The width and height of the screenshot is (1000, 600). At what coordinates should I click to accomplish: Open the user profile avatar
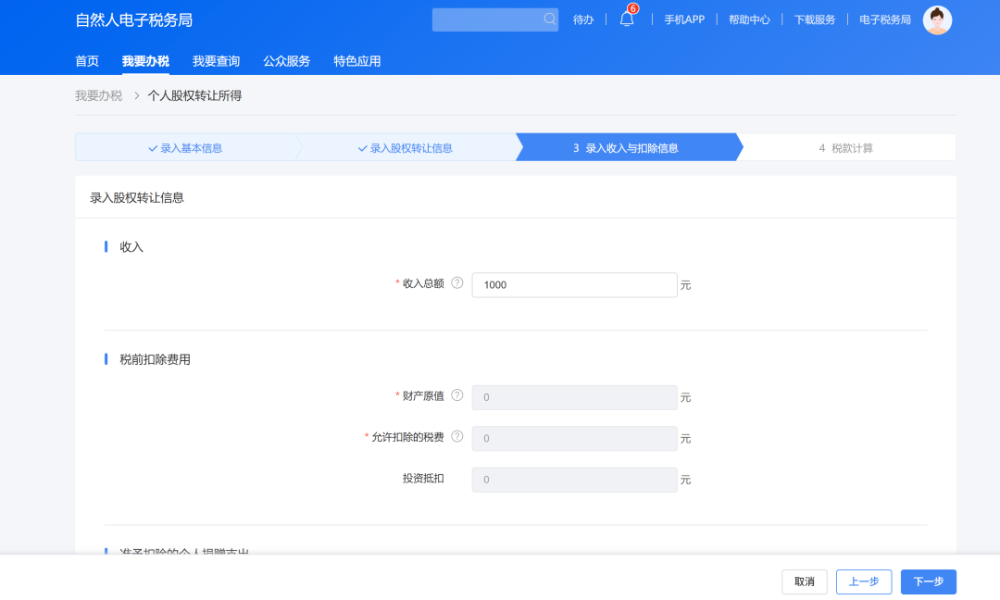click(937, 19)
